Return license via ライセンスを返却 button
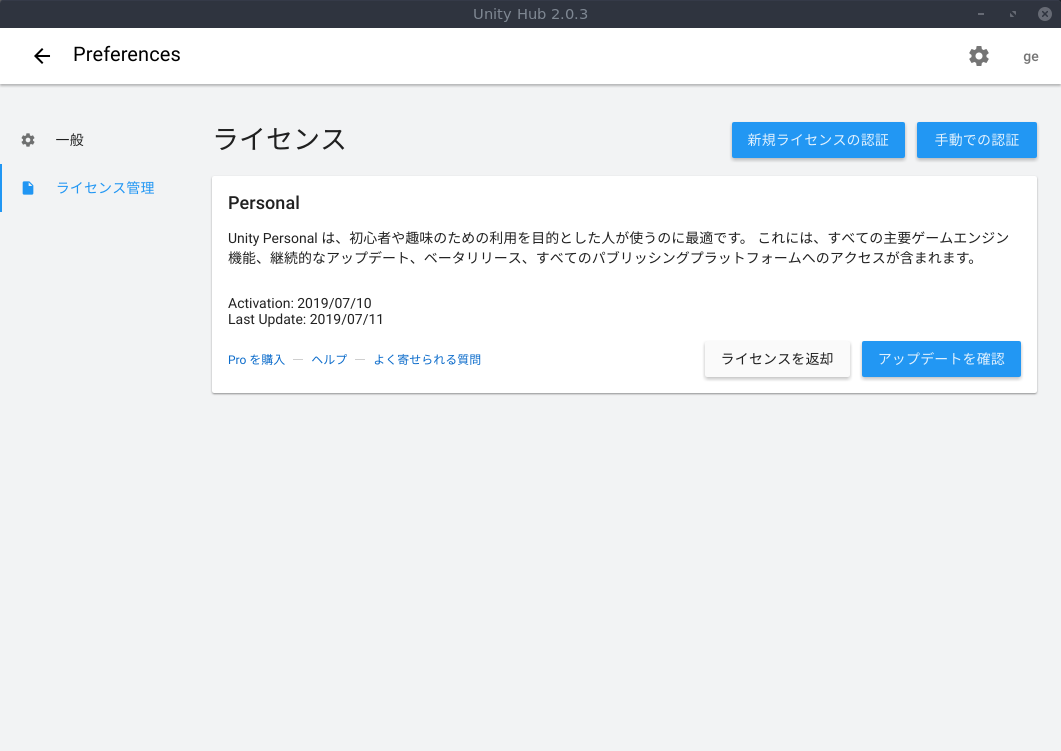Viewport: 1061px width, 751px height. [x=777, y=359]
